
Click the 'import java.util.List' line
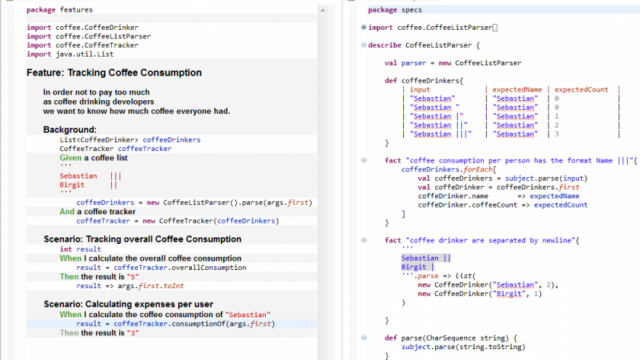click(x=70, y=54)
